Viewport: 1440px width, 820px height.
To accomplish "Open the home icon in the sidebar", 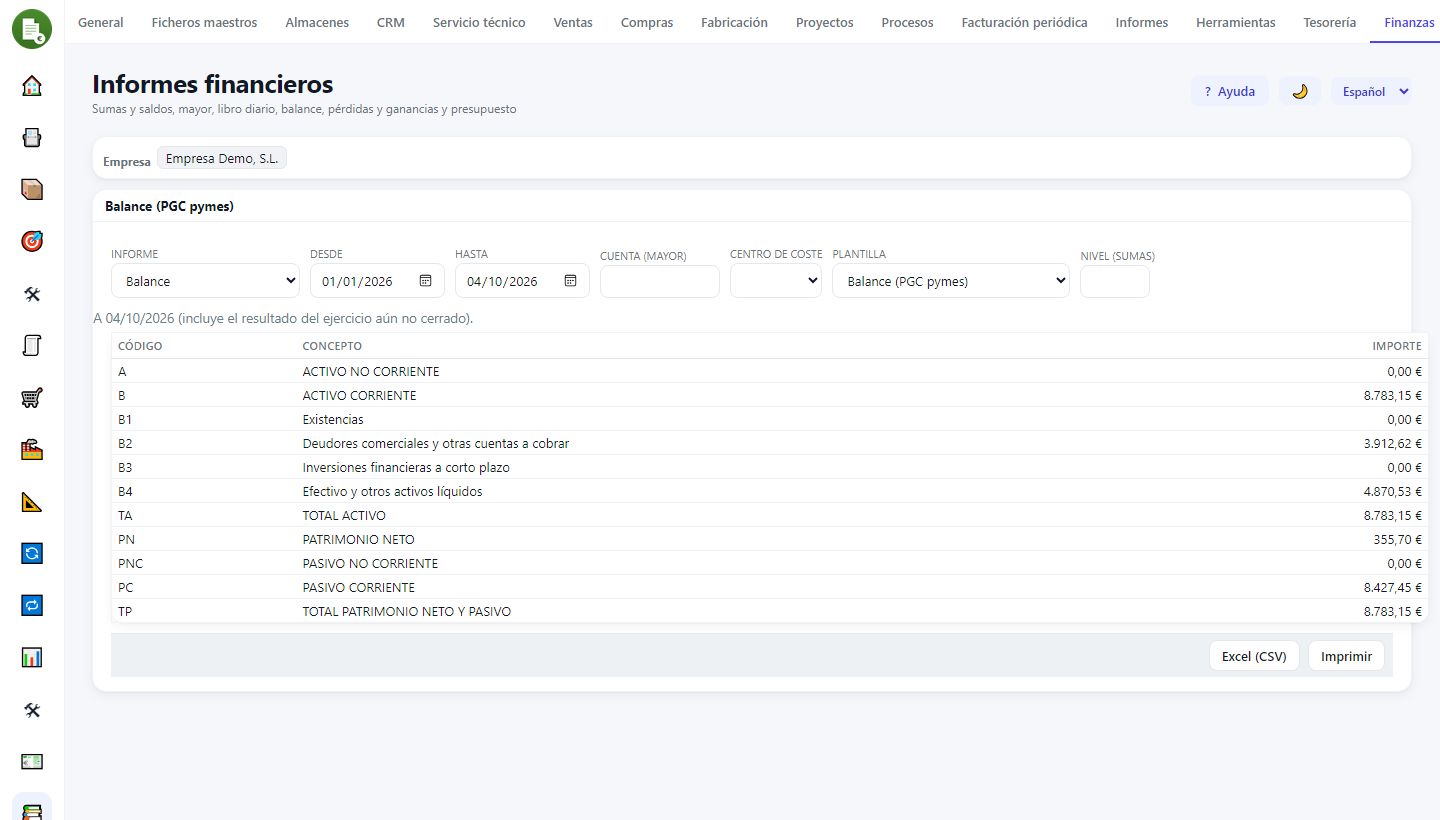I will [x=32, y=85].
